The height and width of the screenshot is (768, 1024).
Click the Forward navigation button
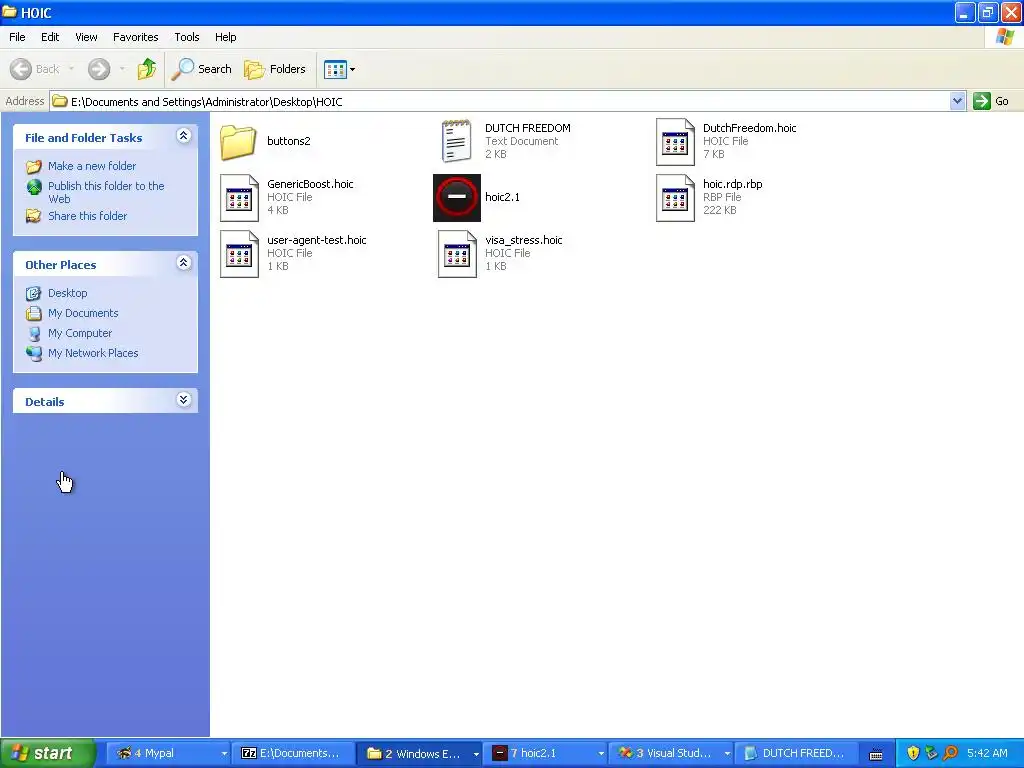pos(99,69)
